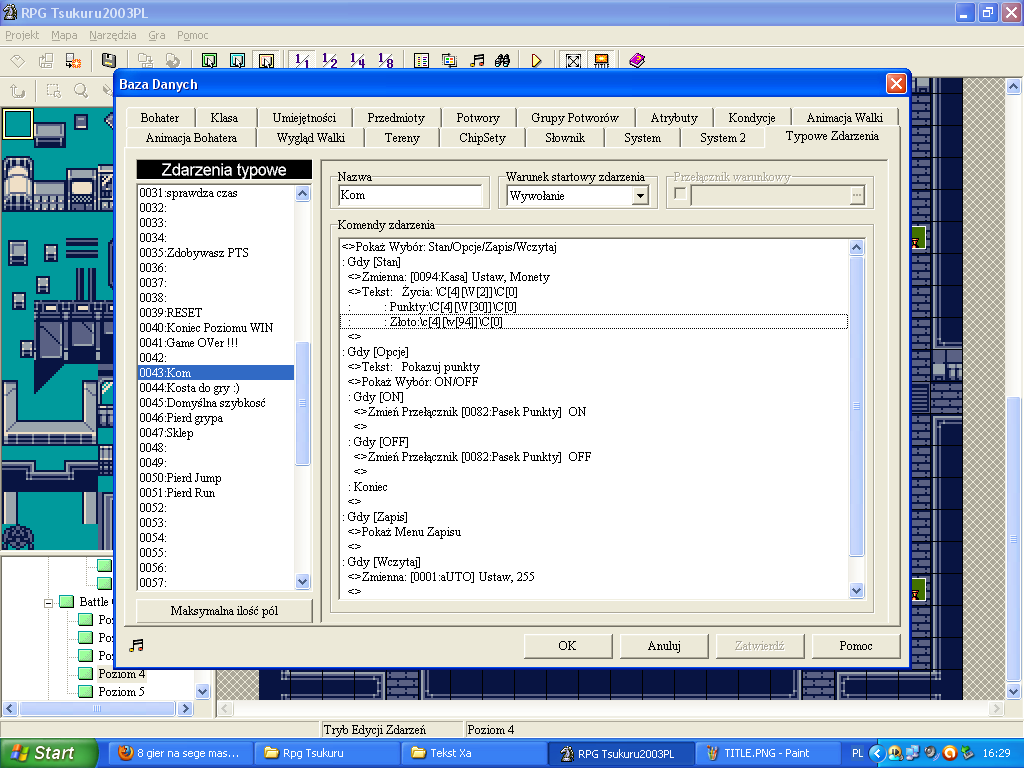Open the Pomoc menu in menu bar
This screenshot has height=768, width=1024.
tap(193, 35)
